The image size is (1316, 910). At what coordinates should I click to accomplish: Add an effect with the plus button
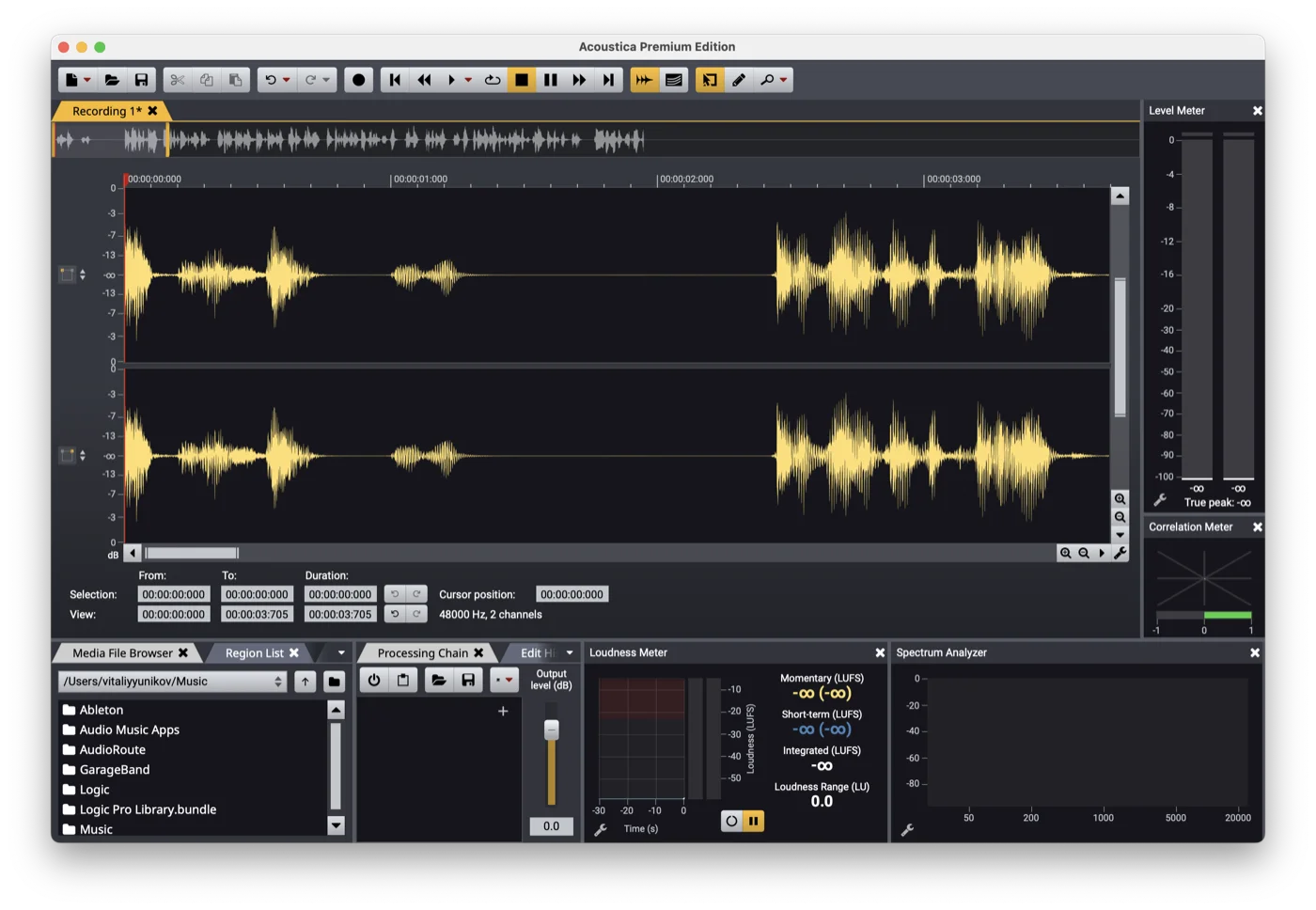click(503, 711)
